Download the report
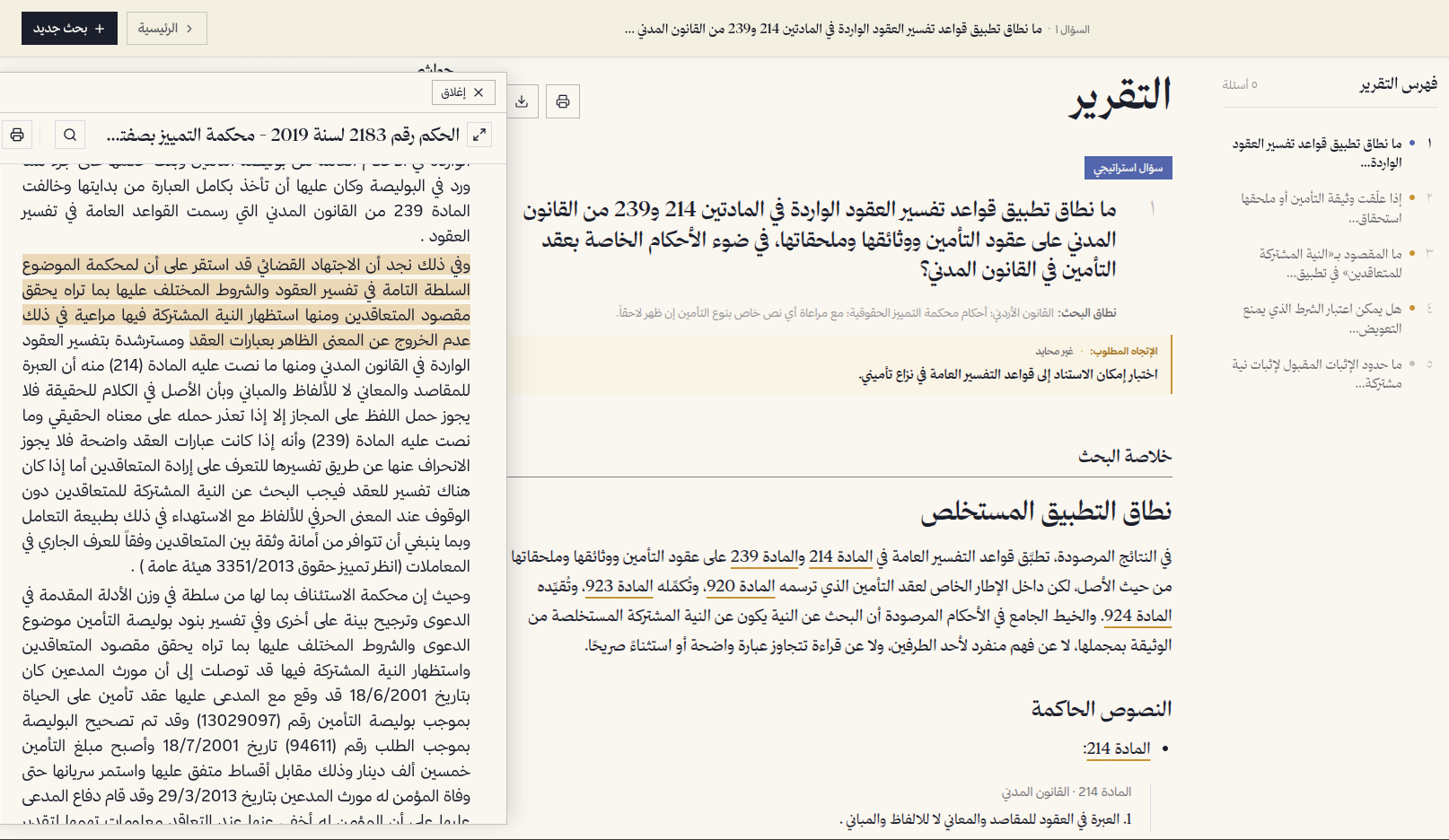Image resolution: width=1449 pixels, height=840 pixels. (522, 101)
